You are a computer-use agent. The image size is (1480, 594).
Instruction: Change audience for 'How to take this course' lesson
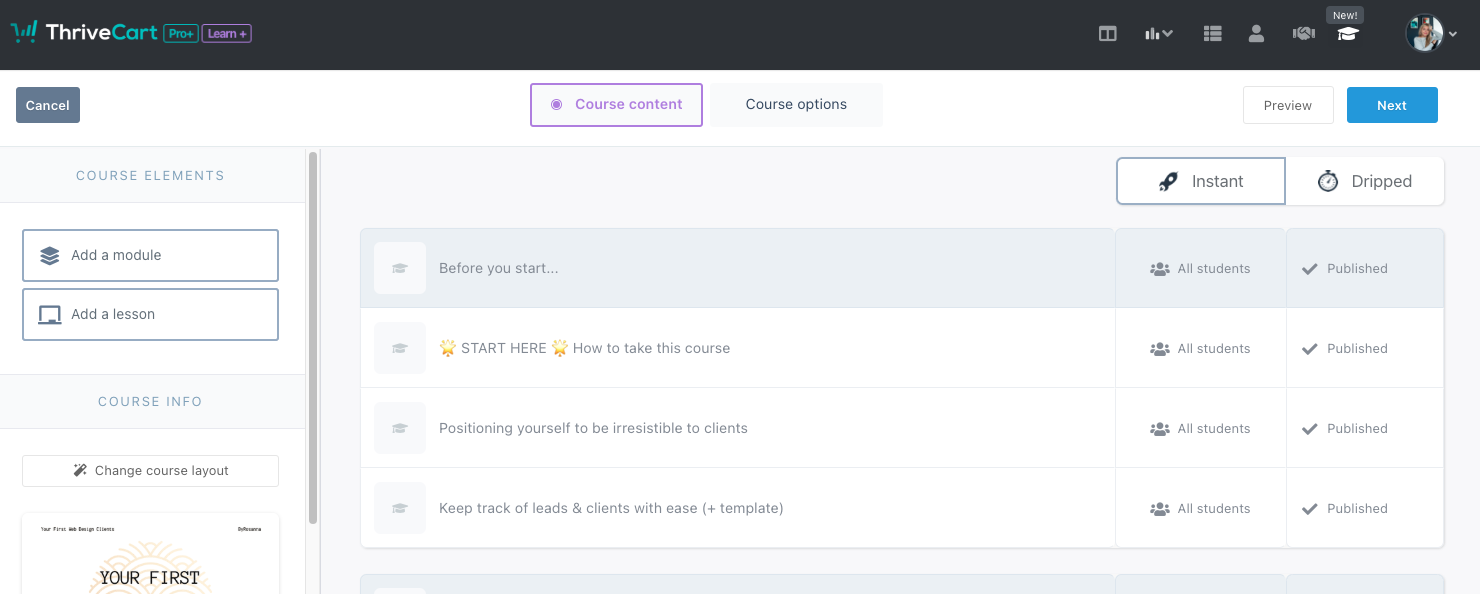point(1200,348)
